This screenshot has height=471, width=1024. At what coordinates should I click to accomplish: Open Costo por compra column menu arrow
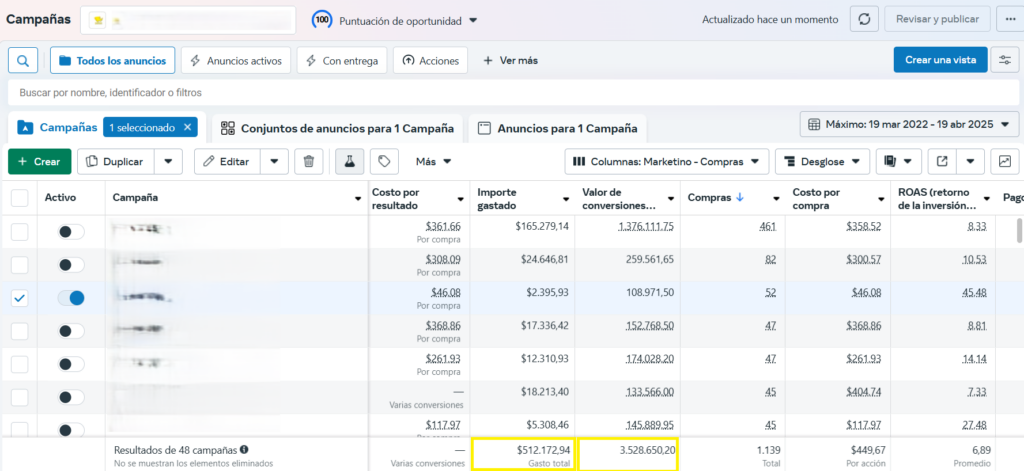(x=882, y=199)
